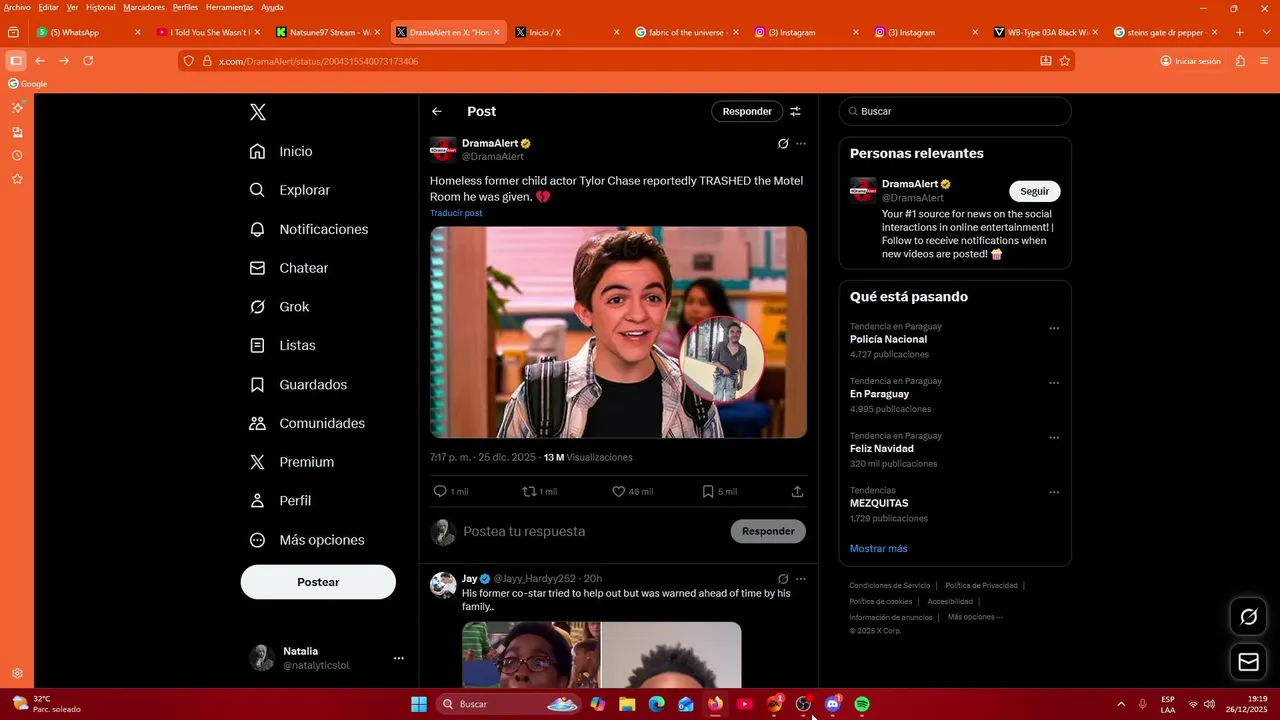Open History clock icon in Firefox sidebar

tap(17, 156)
